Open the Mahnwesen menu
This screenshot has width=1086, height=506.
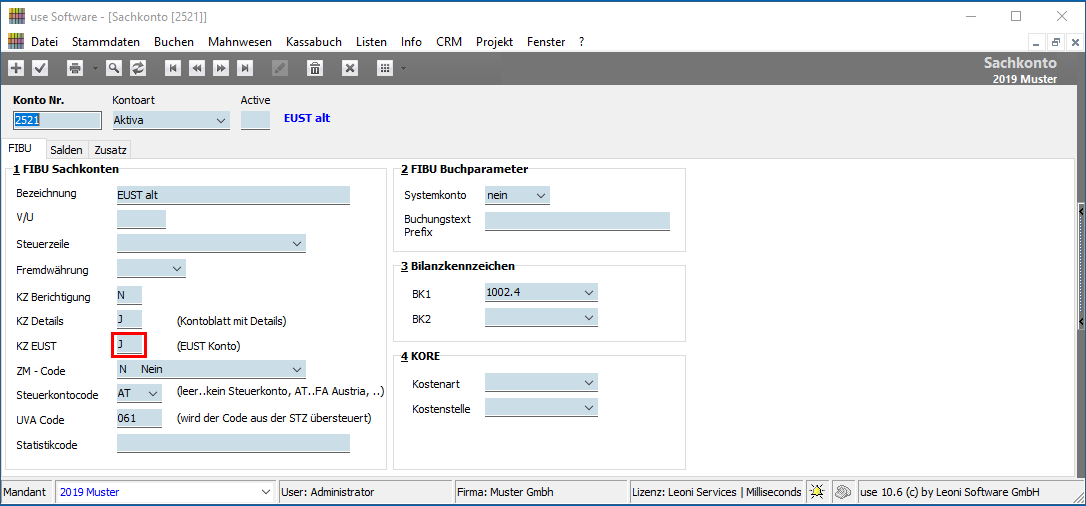(x=240, y=42)
